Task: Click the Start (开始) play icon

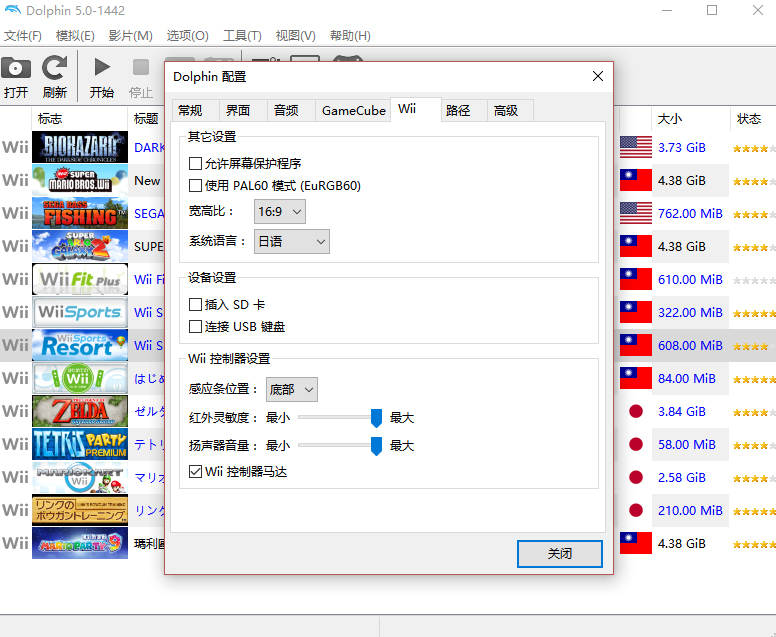Action: [x=102, y=67]
